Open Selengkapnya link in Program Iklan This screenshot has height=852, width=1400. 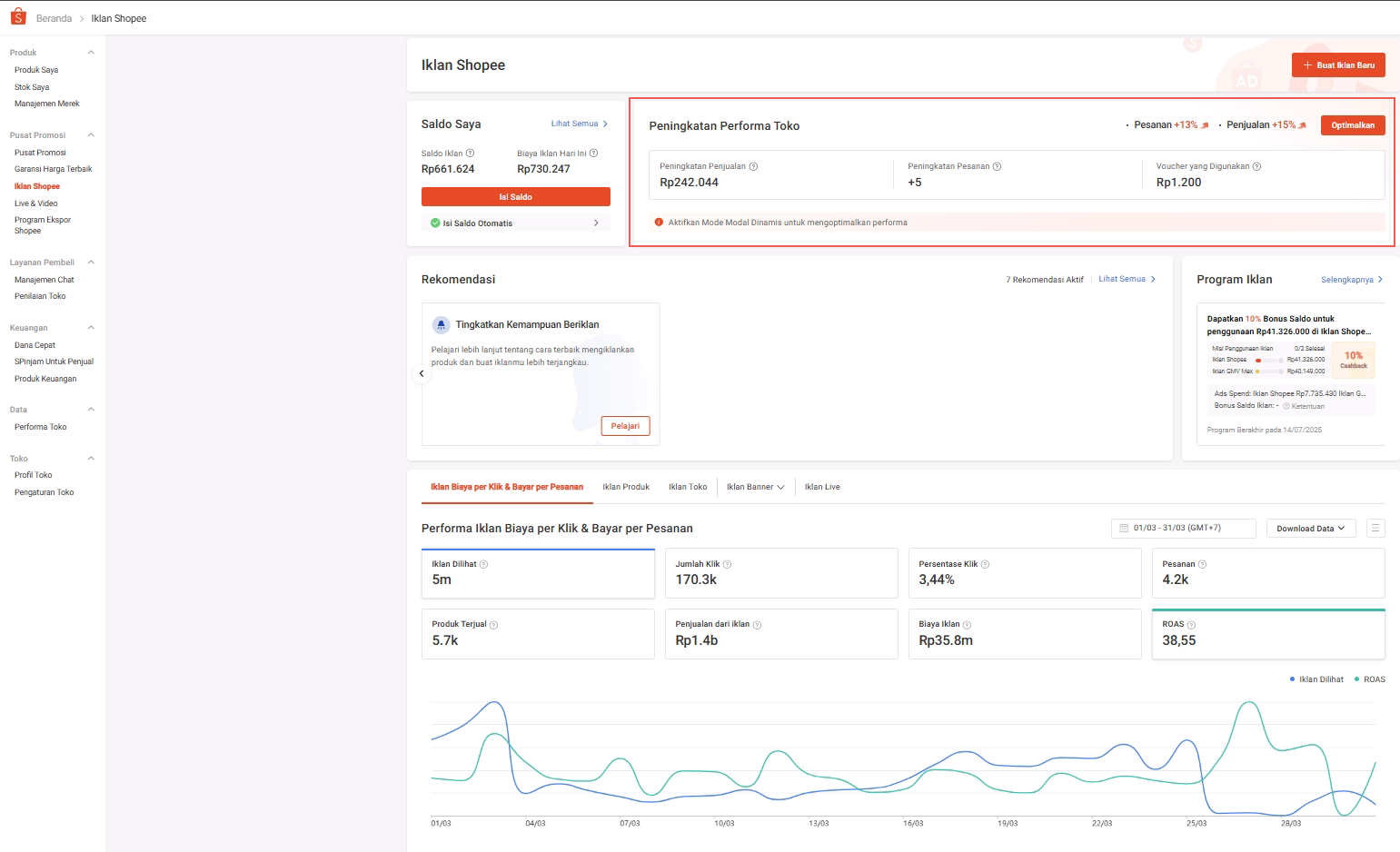coord(1352,280)
